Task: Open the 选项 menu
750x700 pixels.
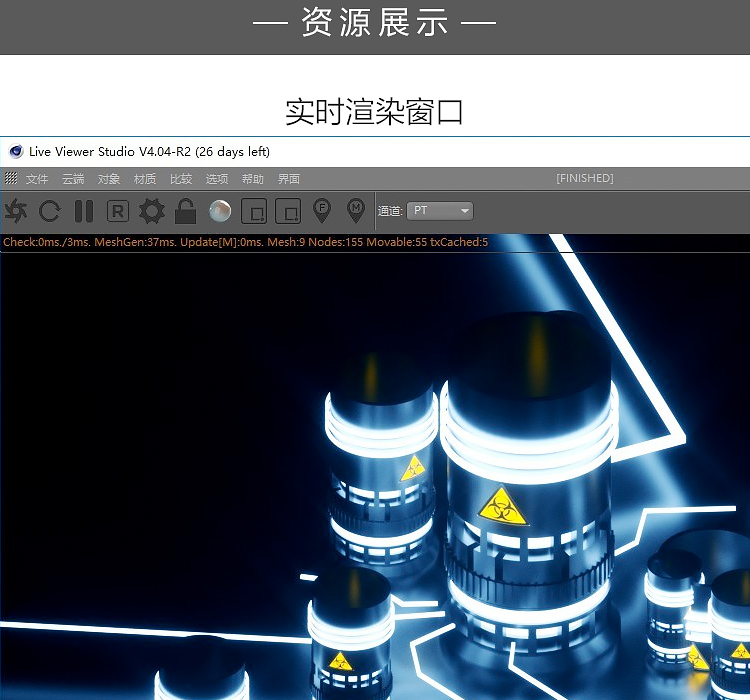Action: 217,179
